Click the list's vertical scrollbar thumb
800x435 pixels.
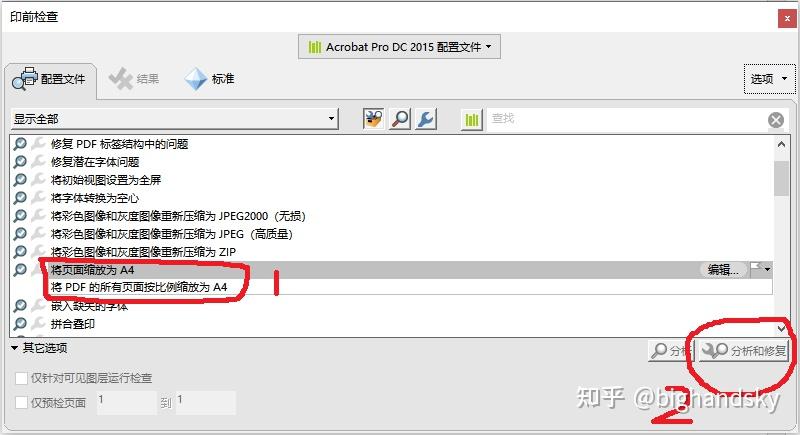[x=781, y=178]
